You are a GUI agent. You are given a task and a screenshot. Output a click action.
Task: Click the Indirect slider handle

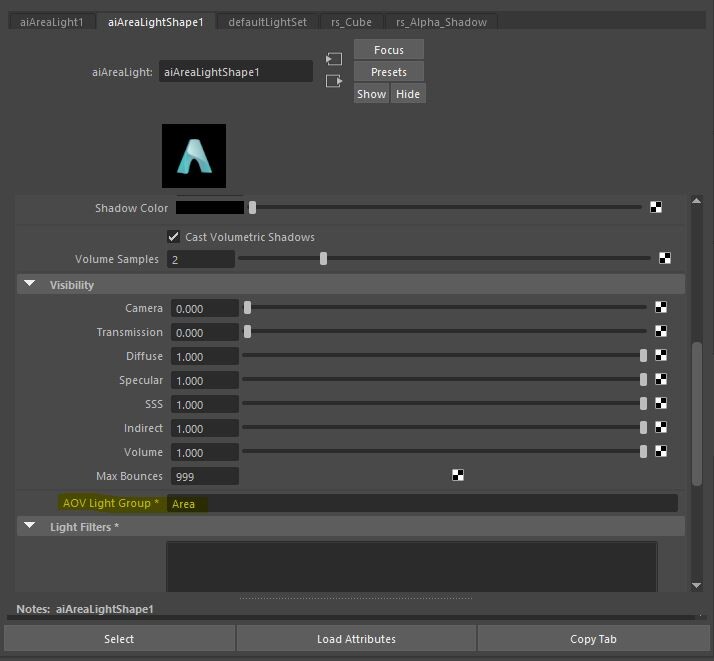pyautogui.click(x=643, y=427)
